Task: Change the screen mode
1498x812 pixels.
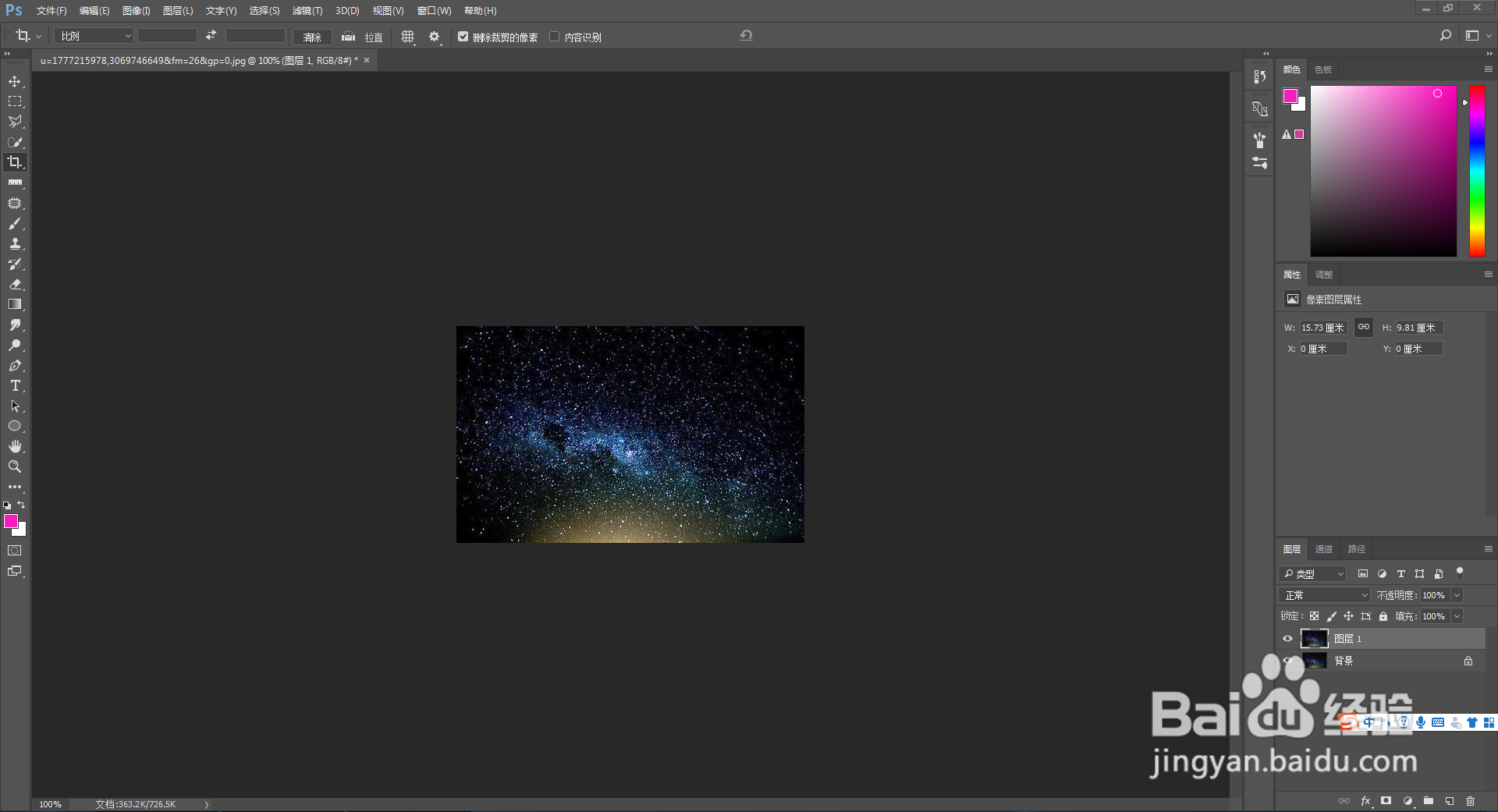Action: [x=15, y=571]
